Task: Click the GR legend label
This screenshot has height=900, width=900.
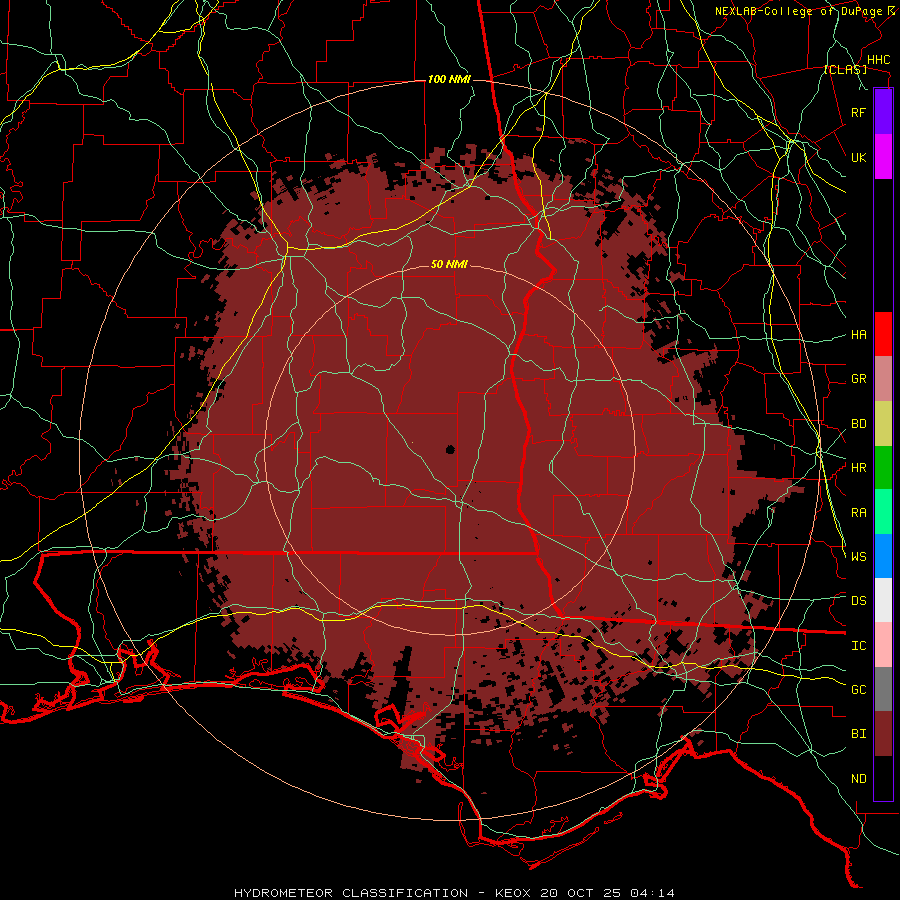Action: pos(858,379)
